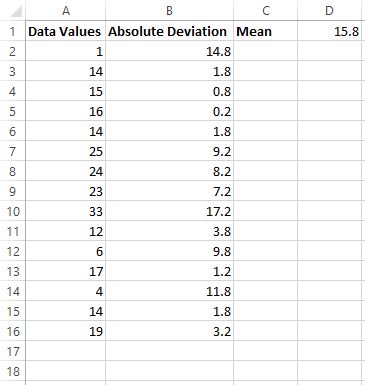Select row 10 header
Viewport: 365px width, 385px height.
click(13, 211)
